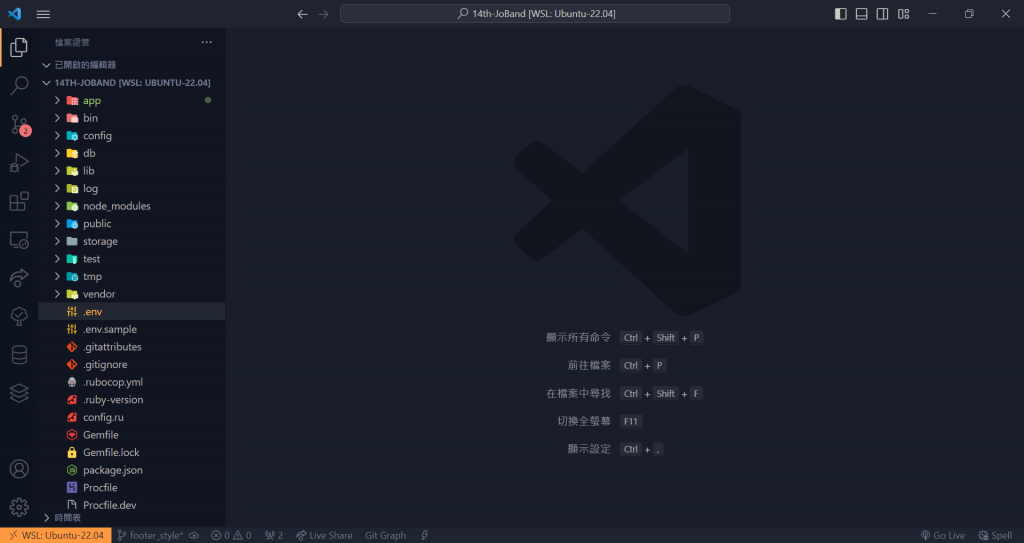The image size is (1024, 543).
Task: Go back with the left arrow
Action: (x=302, y=14)
